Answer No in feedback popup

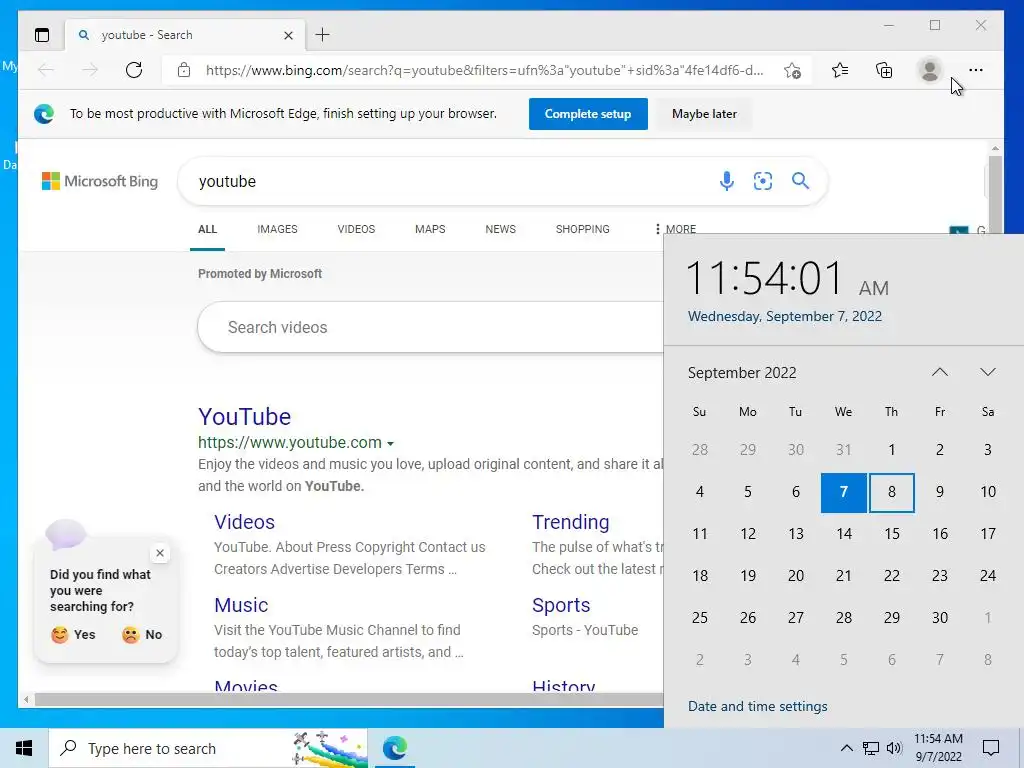142,634
